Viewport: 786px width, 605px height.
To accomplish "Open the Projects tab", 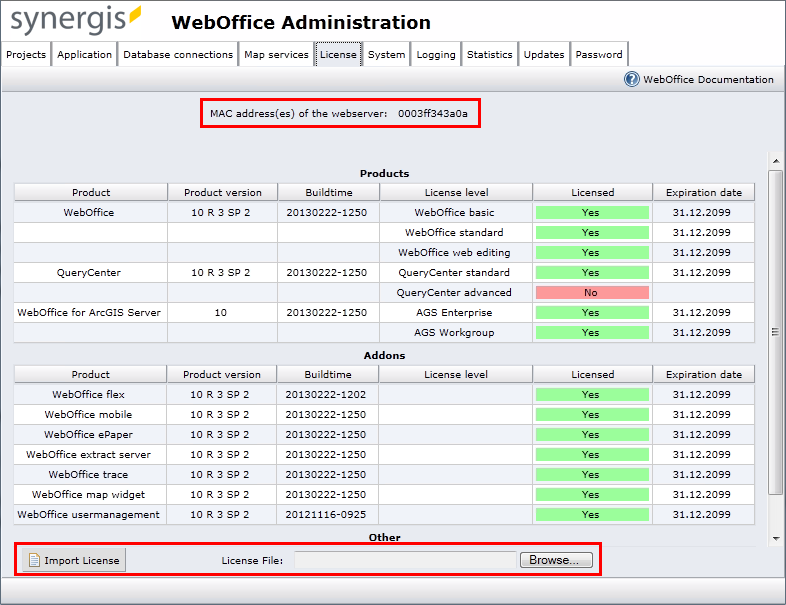I will tap(26, 55).
